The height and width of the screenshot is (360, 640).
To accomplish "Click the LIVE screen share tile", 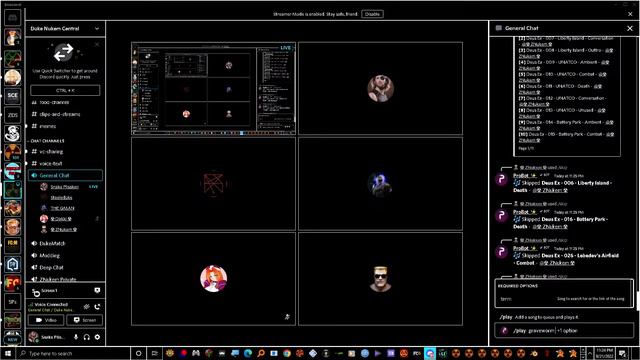I will (213, 88).
